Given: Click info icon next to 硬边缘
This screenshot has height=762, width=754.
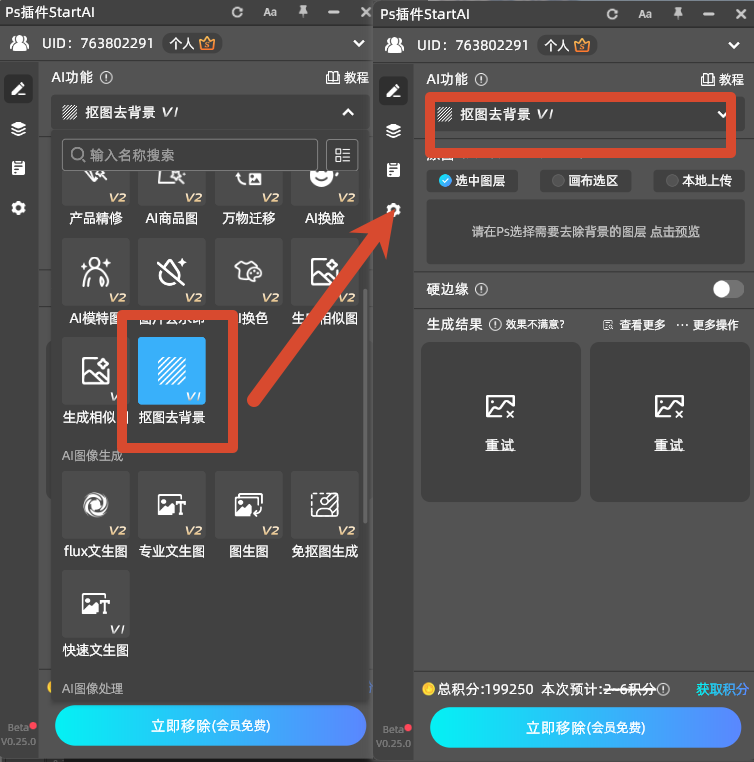Looking at the screenshot, I should pos(481,290).
